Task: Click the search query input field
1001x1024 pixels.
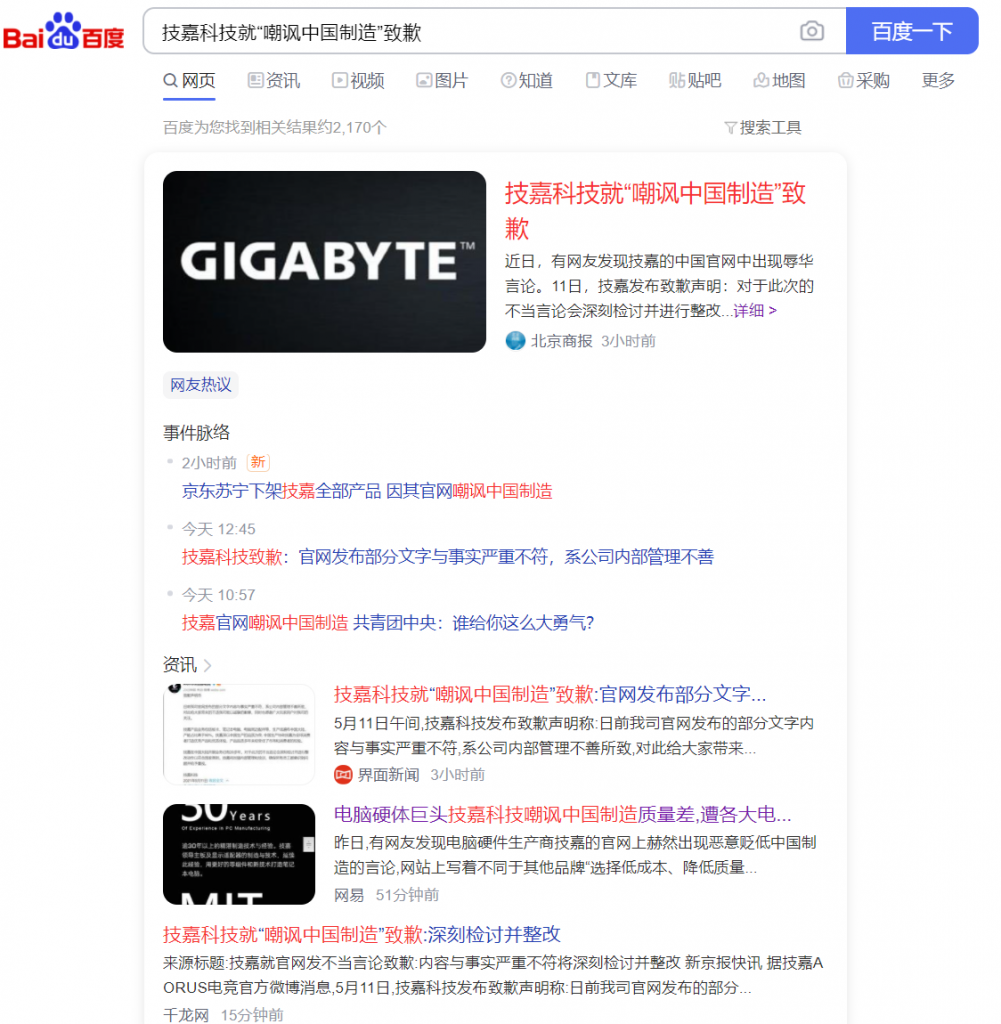Action: click(470, 32)
